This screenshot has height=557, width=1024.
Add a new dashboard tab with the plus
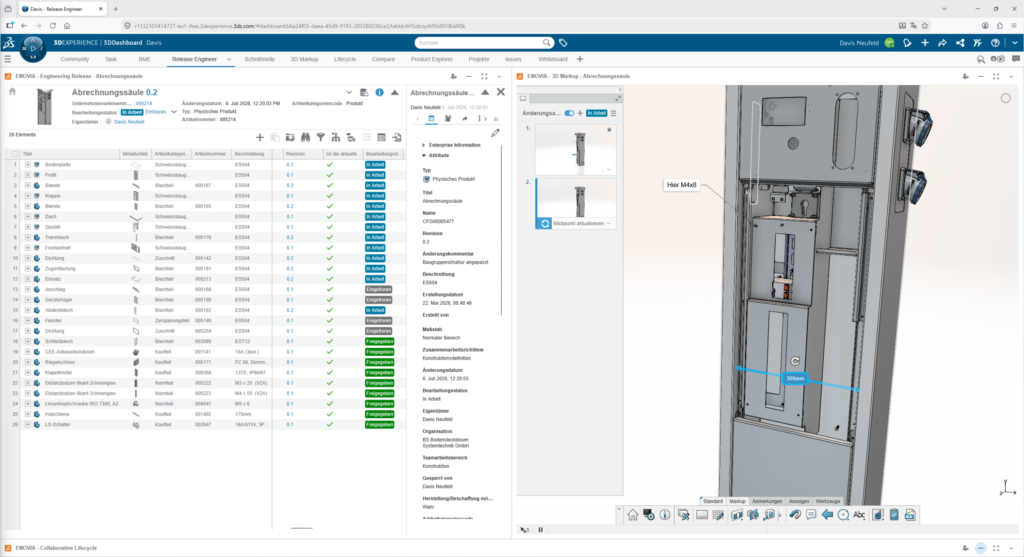[580, 59]
